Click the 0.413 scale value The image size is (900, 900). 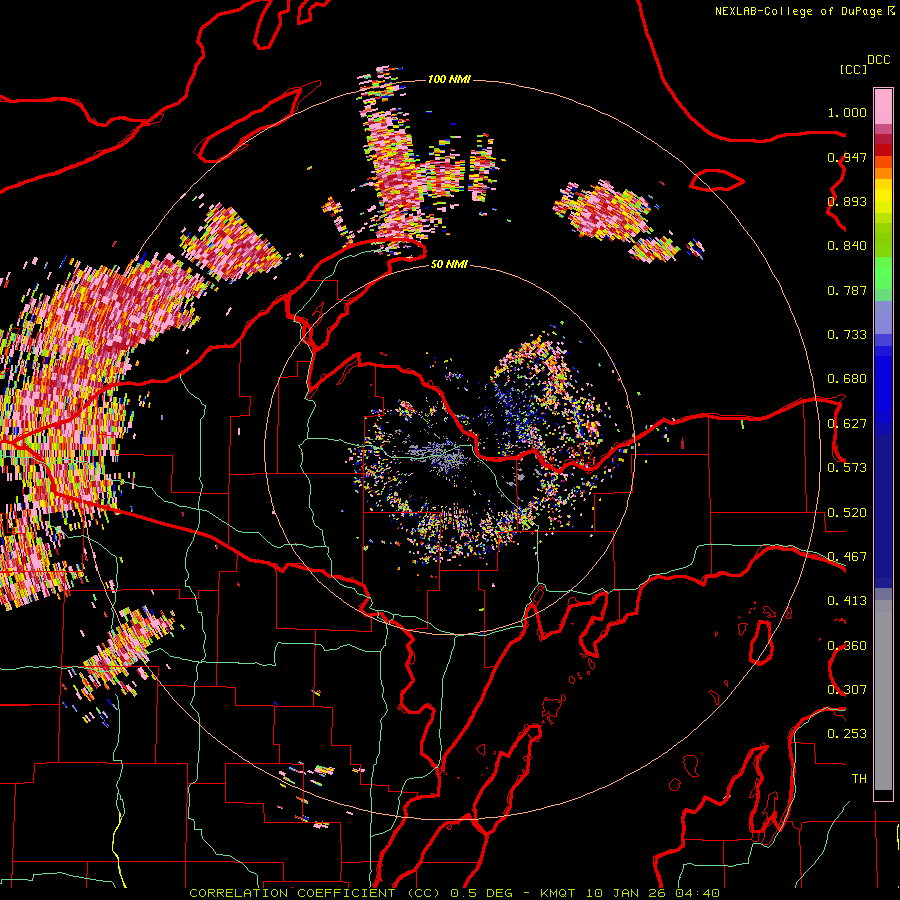tap(847, 601)
